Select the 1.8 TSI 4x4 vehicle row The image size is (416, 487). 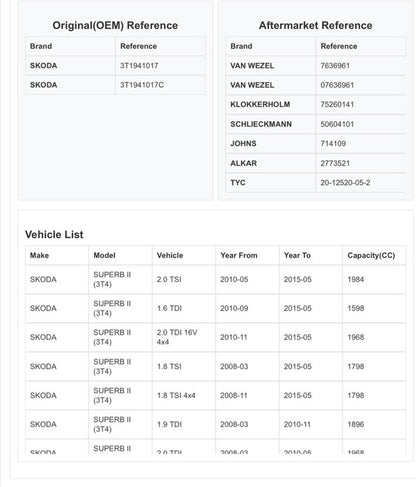[216, 395]
